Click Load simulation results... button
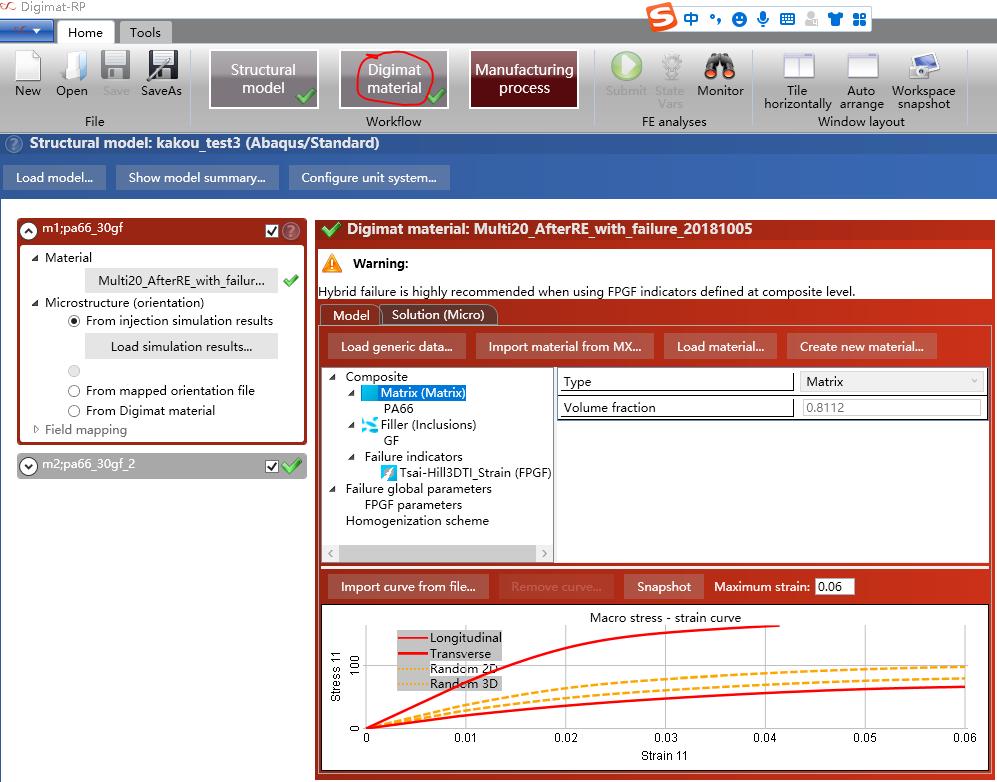Screen dimensions: 997x782 pyautogui.click(x=181, y=346)
